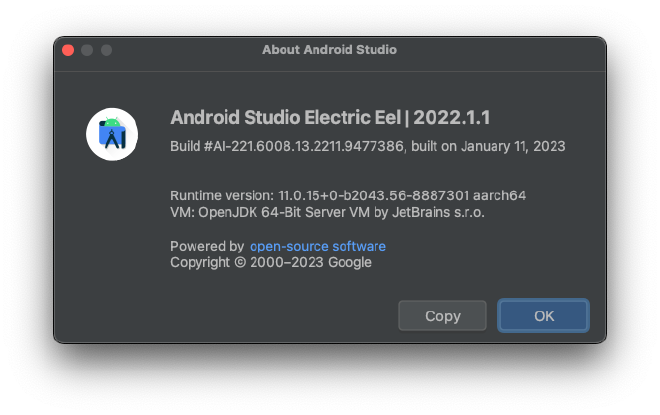Confirm the dialog with OK
The width and height of the screenshot is (660, 415).
[543, 315]
